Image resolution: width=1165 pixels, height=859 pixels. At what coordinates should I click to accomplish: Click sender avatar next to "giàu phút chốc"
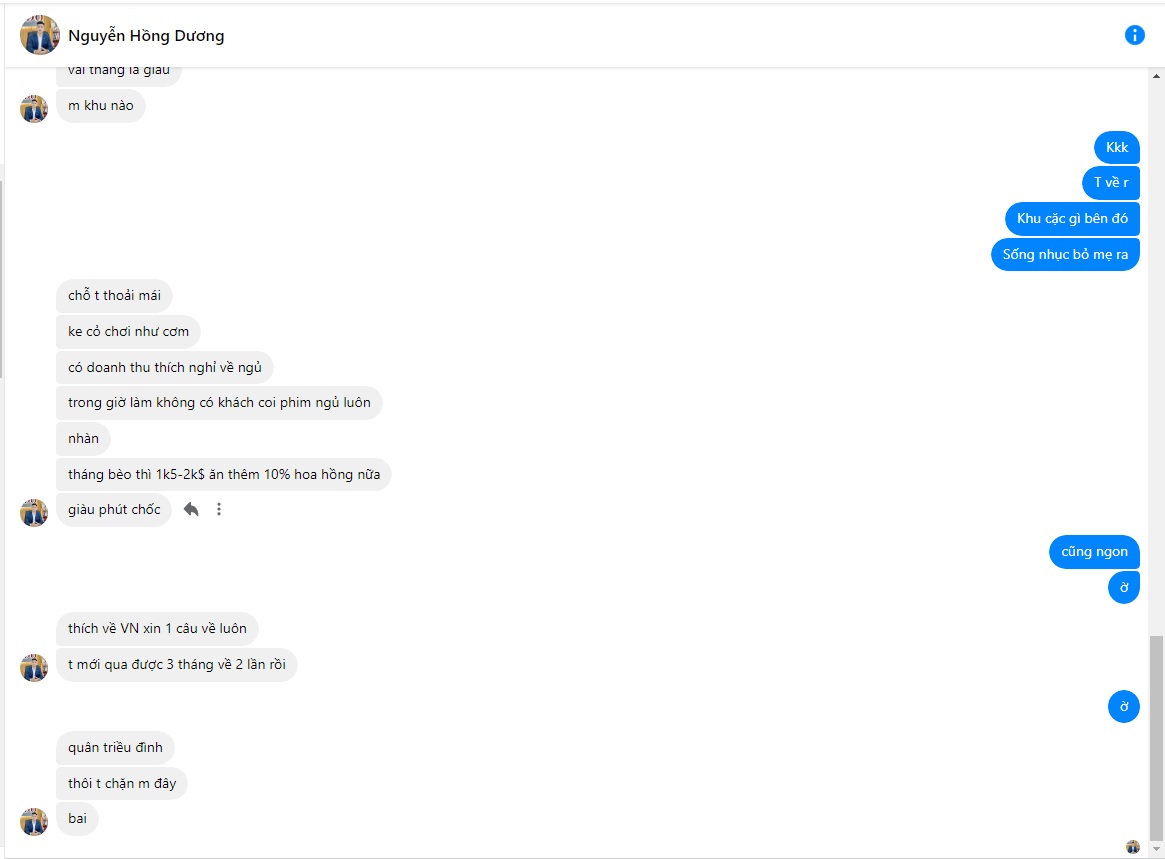[34, 512]
